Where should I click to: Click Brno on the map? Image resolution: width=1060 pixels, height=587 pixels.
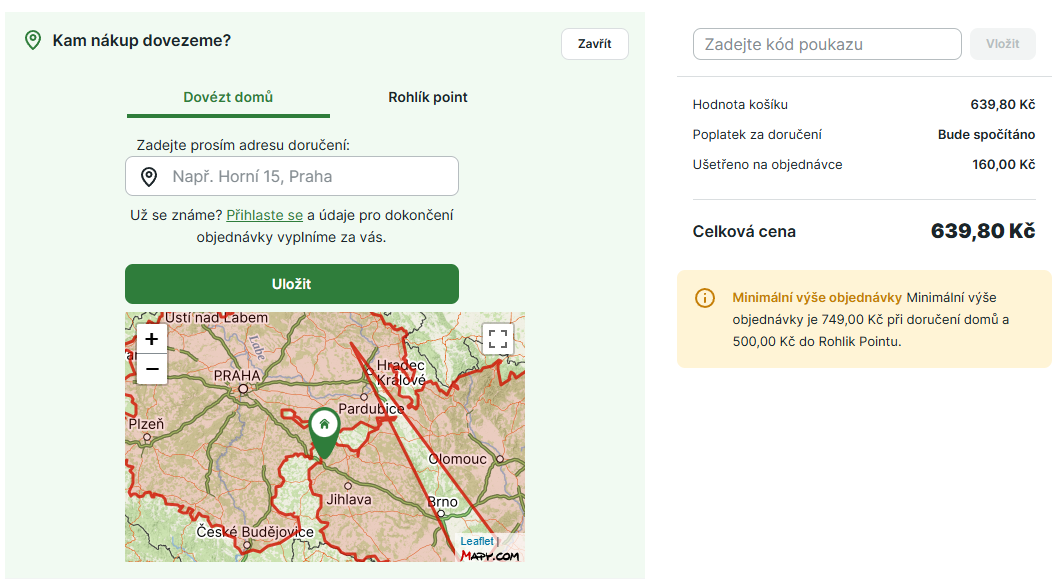(x=442, y=503)
